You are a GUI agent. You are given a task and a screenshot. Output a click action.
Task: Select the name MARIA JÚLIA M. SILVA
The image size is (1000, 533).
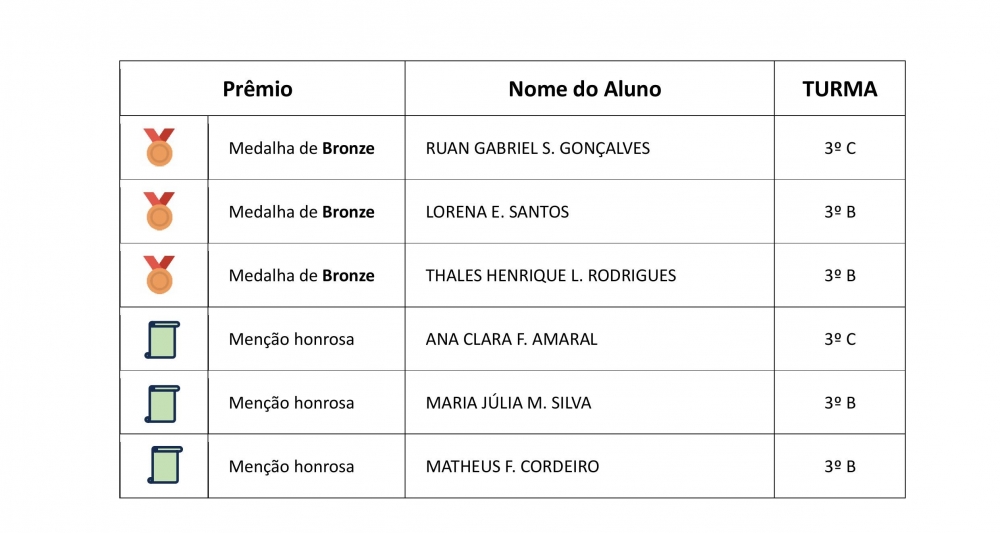click(508, 404)
